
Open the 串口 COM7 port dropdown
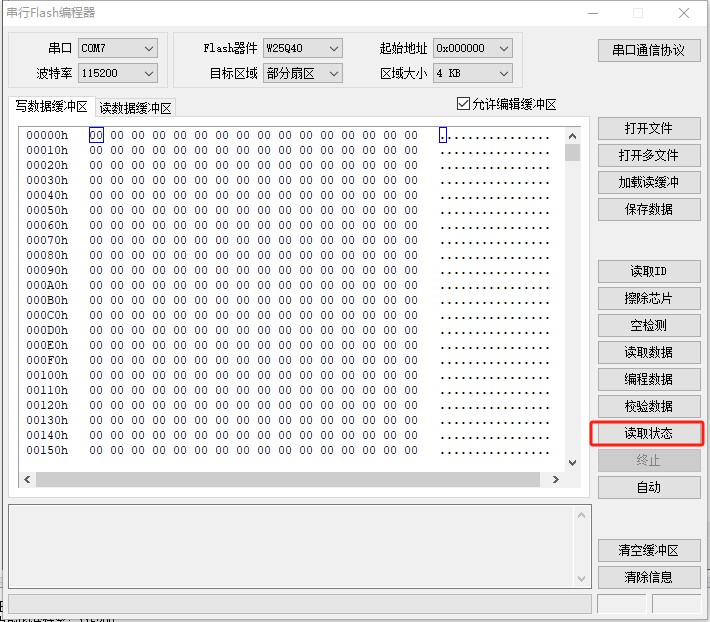click(x=118, y=48)
